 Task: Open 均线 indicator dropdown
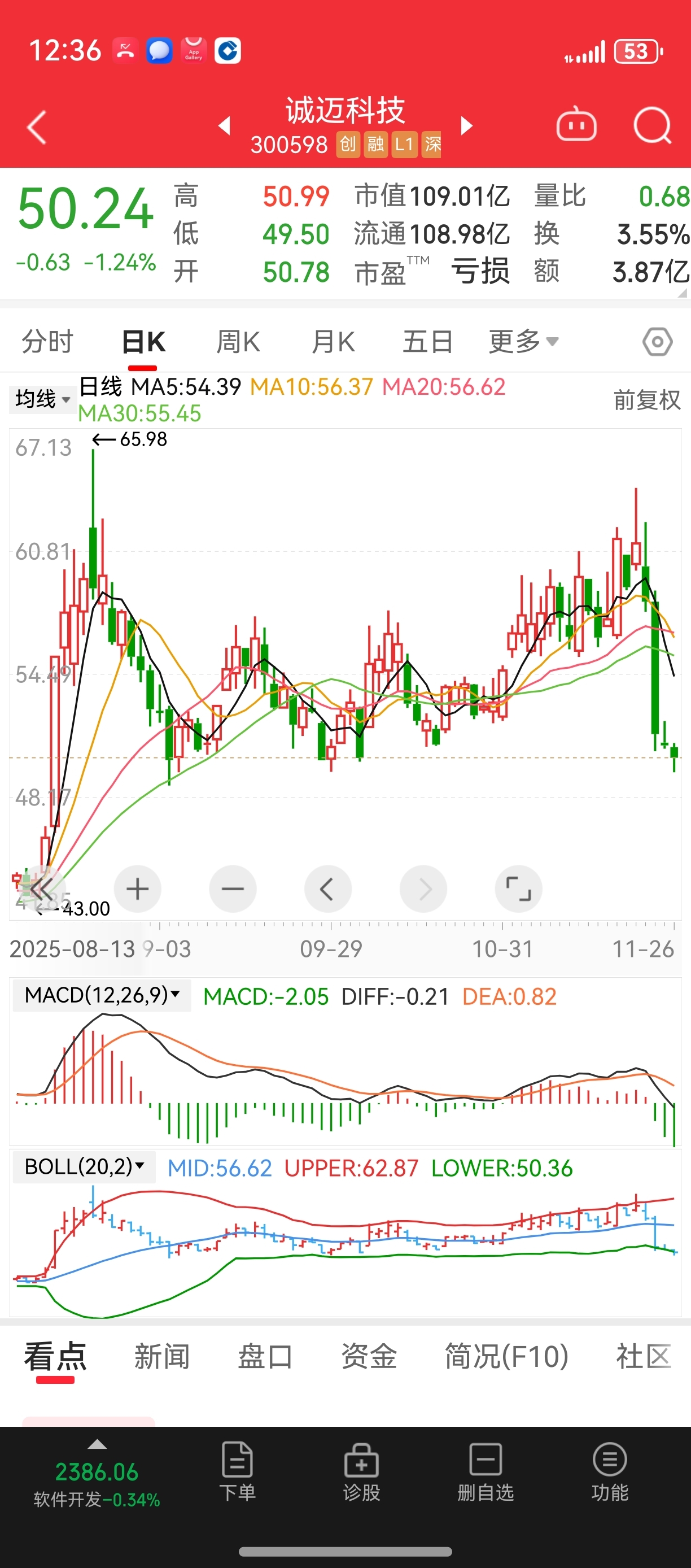(42, 399)
